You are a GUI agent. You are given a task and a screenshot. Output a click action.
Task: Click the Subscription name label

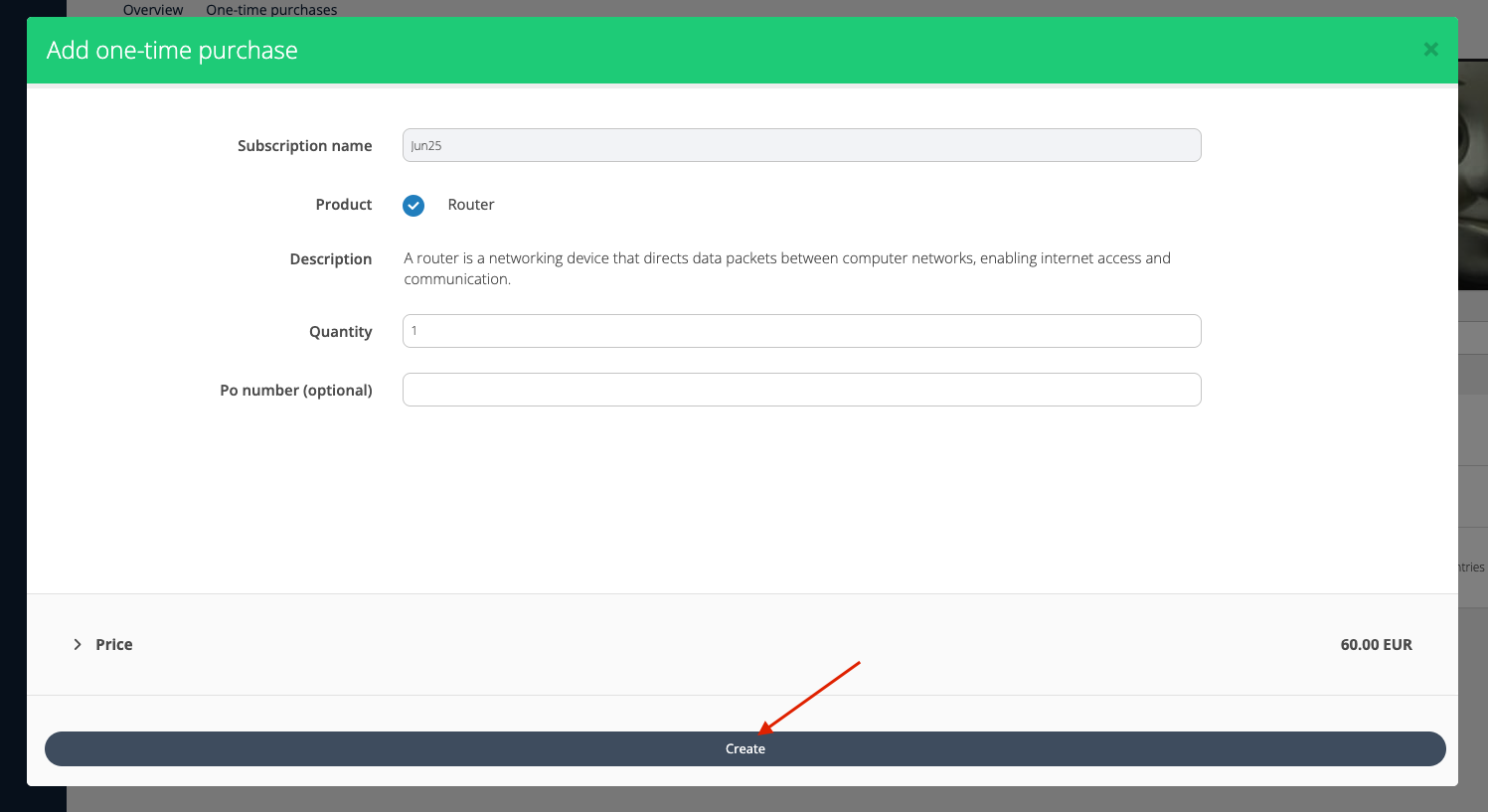point(304,145)
